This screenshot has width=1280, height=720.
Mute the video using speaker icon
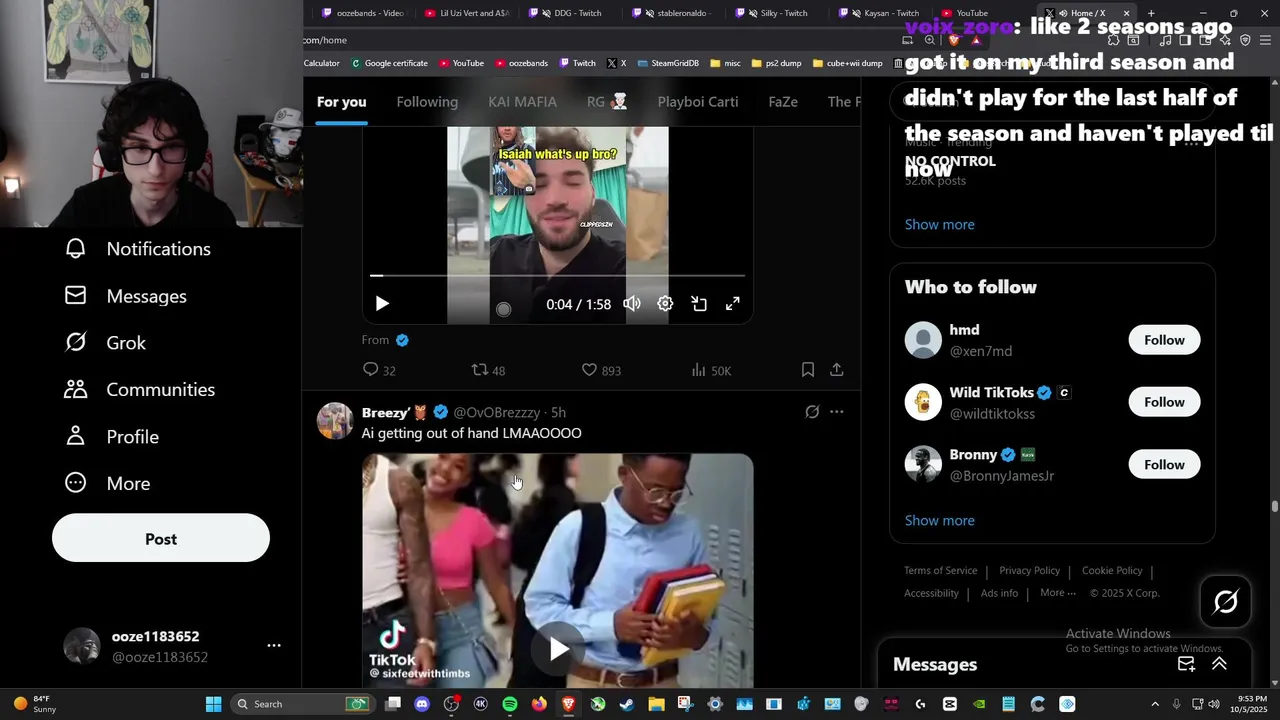pos(632,304)
